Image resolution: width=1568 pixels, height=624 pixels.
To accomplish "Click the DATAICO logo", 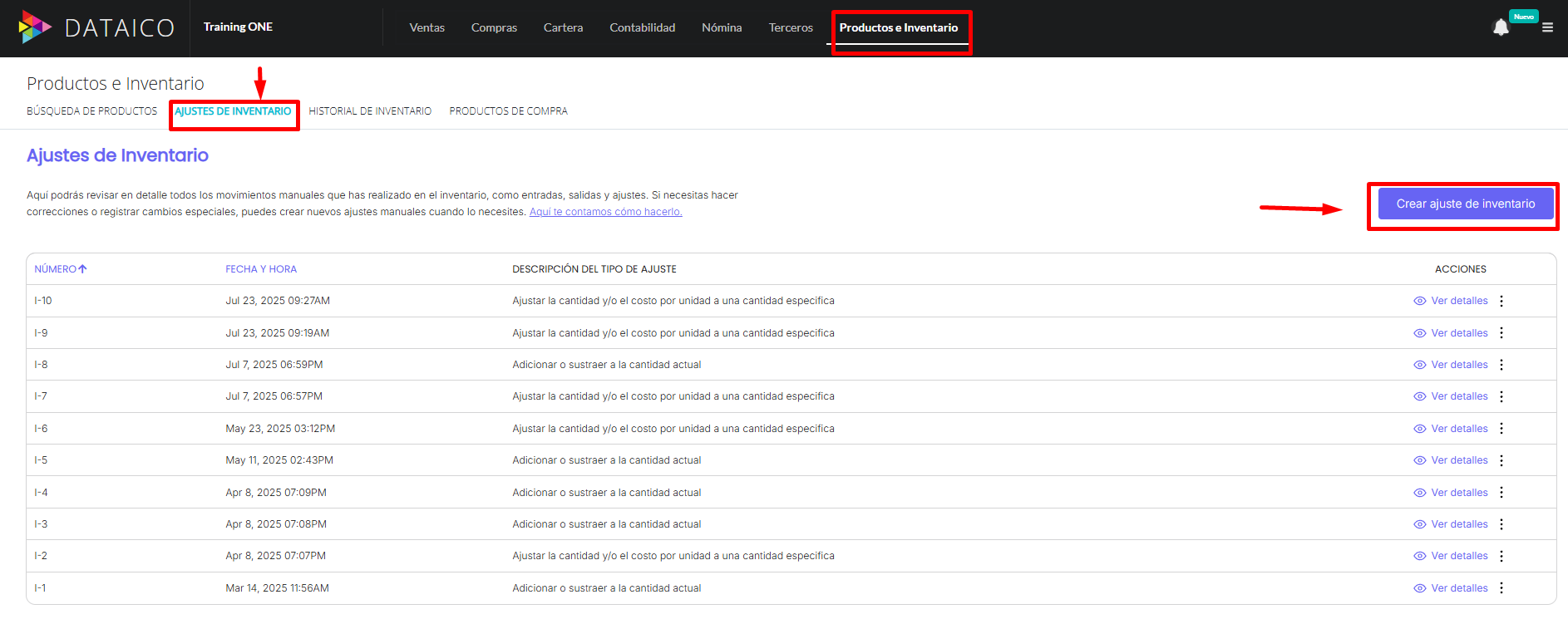I will pyautogui.click(x=96, y=27).
